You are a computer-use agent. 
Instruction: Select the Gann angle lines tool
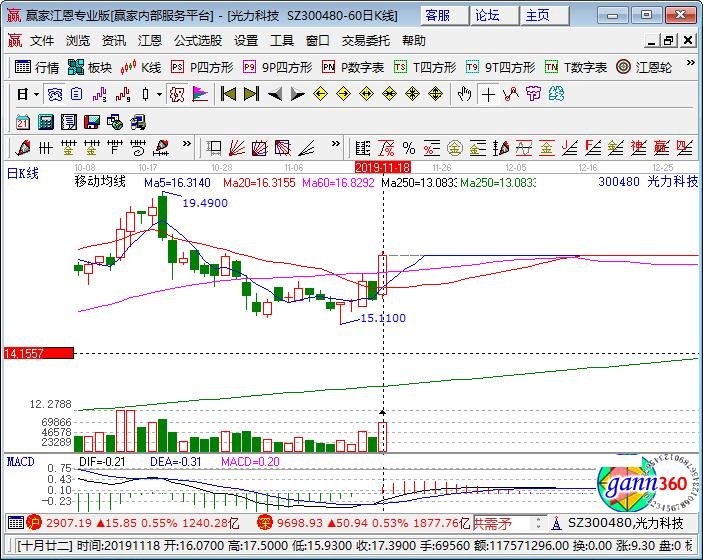coord(306,148)
